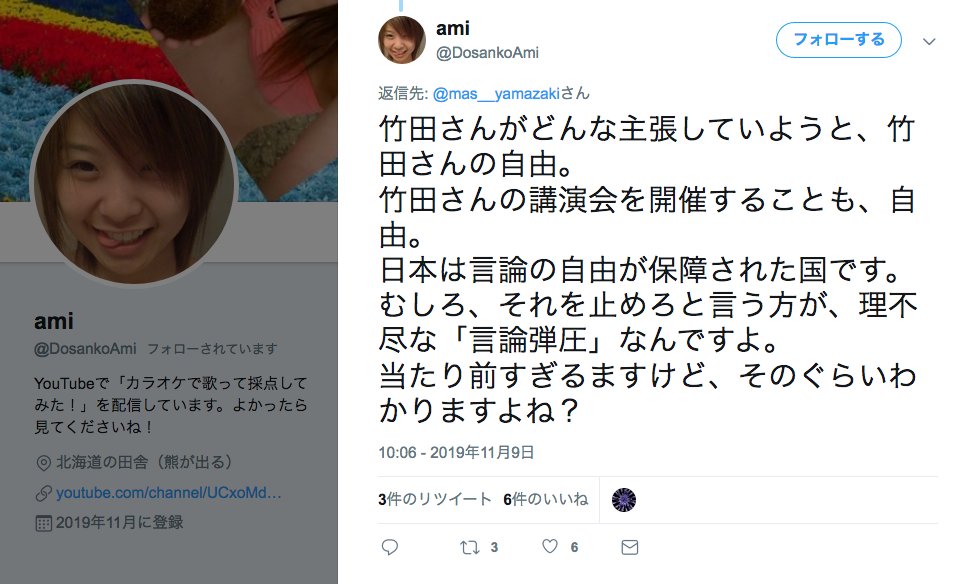This screenshot has width=966, height=584.
Task: Click the location pin icon in profile
Action: tap(43, 463)
